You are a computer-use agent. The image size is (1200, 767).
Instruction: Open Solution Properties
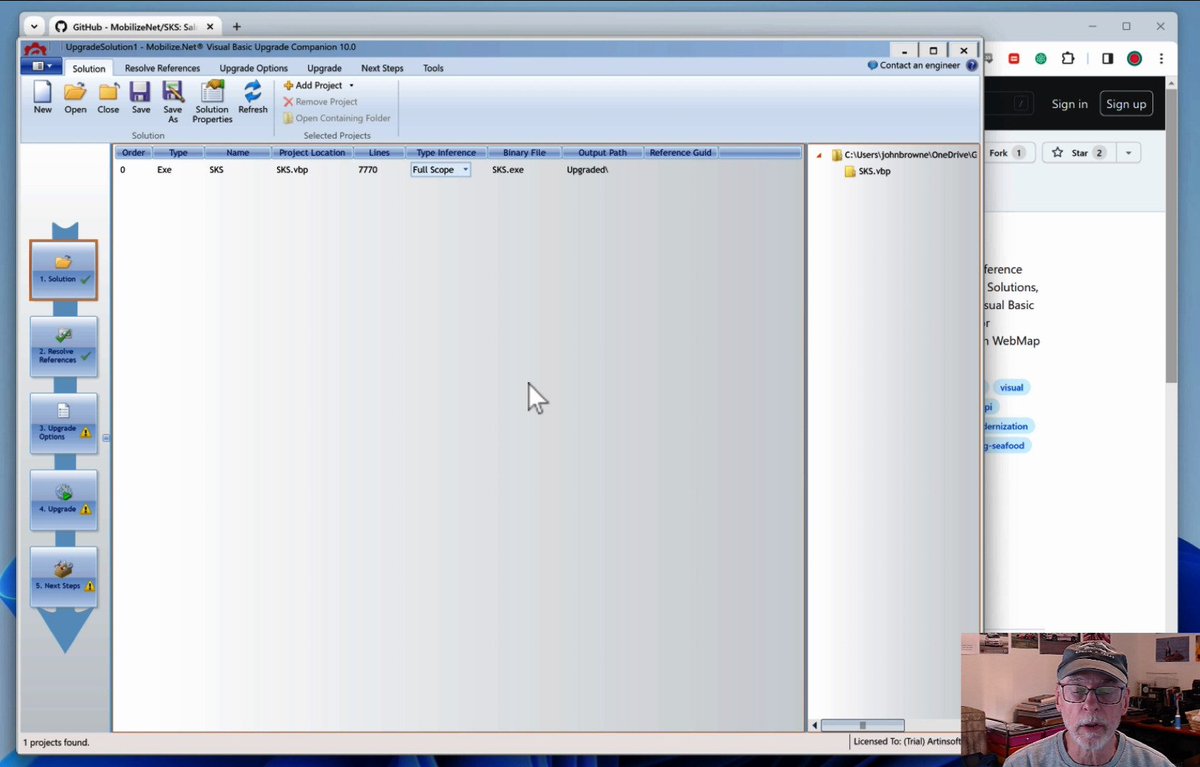(212, 102)
